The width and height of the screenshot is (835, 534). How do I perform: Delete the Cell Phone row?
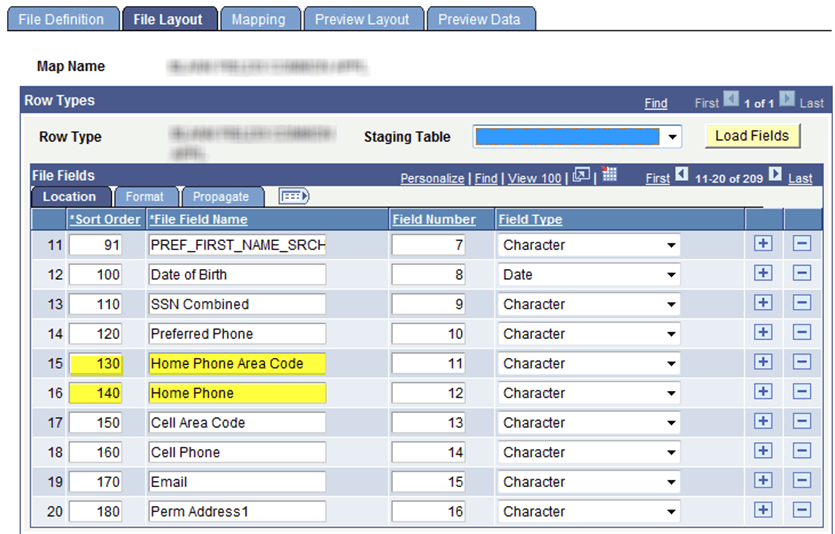tap(801, 451)
